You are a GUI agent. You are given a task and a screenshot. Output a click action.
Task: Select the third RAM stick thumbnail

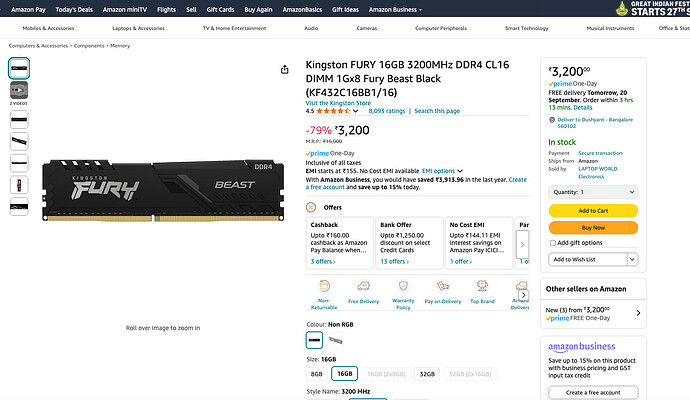[x=19, y=120]
